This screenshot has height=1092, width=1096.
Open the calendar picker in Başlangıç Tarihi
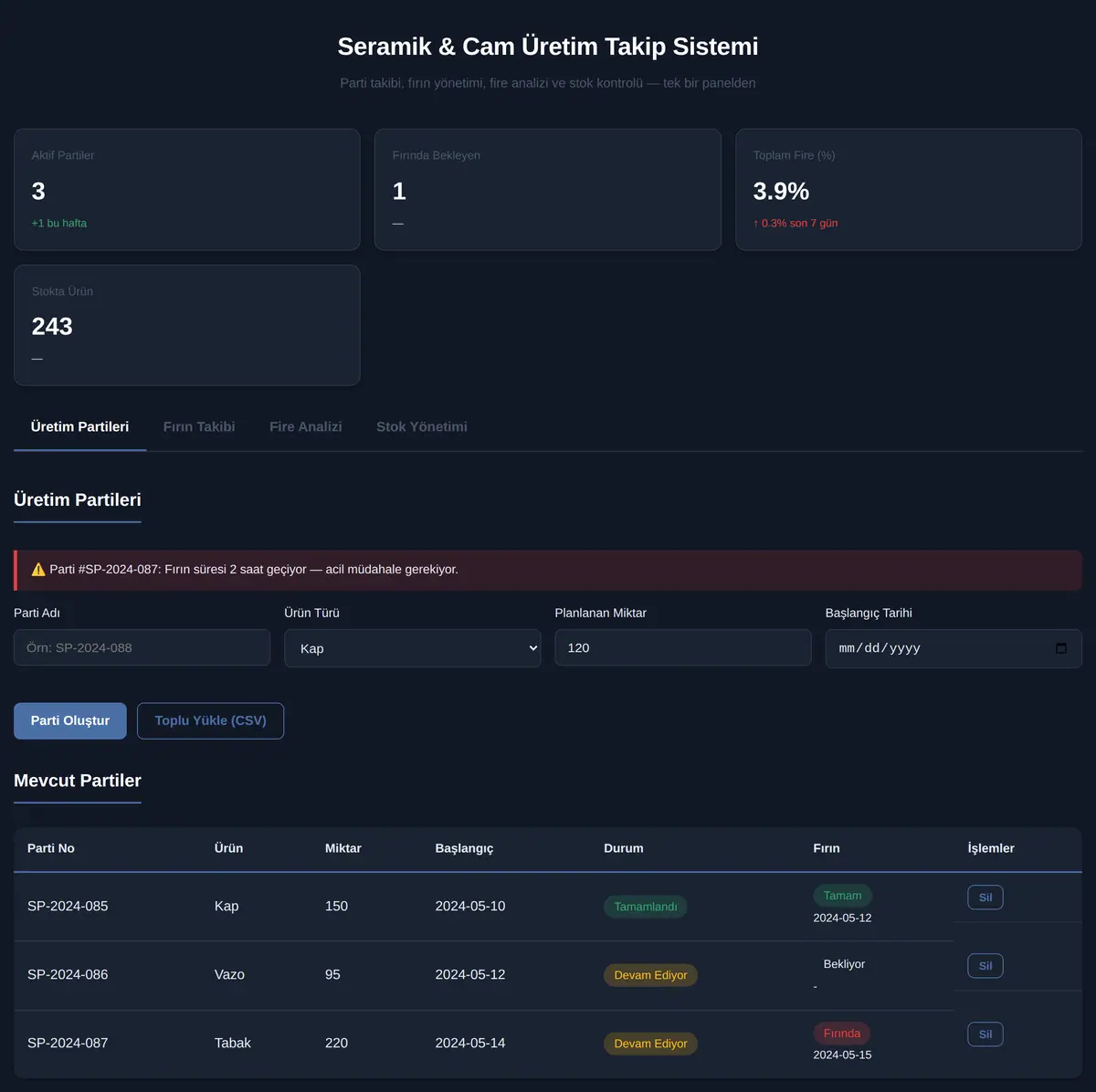point(1060,648)
